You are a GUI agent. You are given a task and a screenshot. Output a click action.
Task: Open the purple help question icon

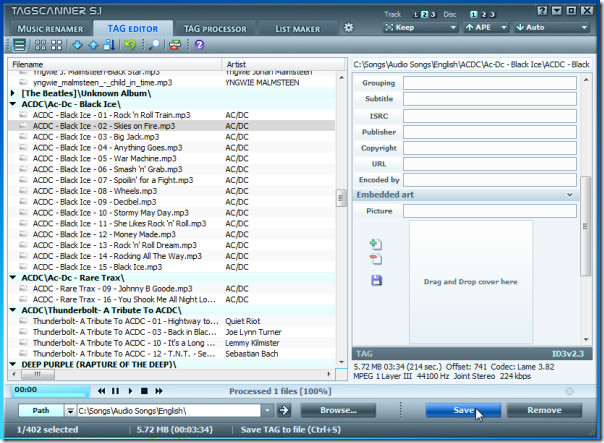[199, 45]
